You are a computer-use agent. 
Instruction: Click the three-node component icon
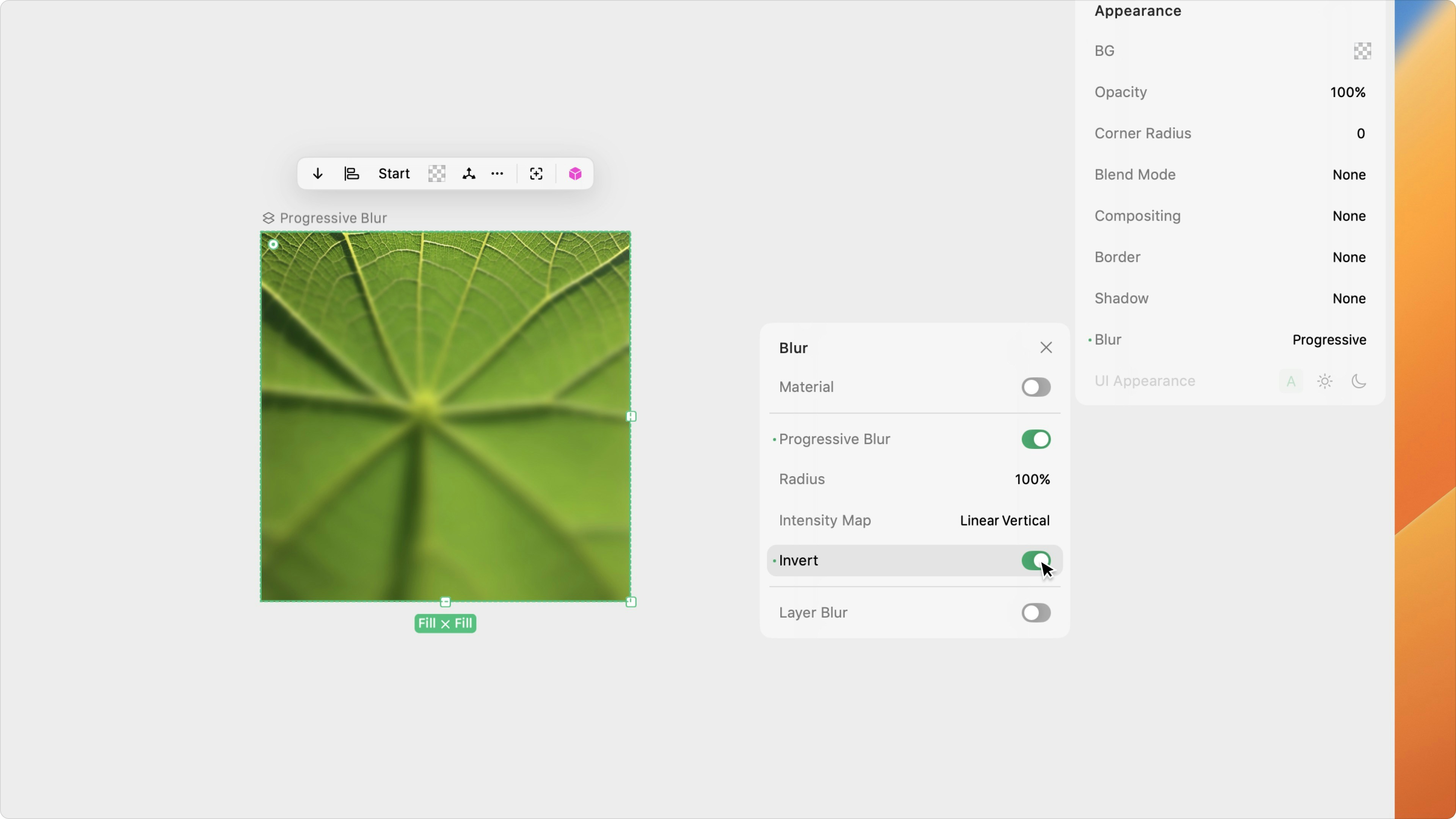tap(469, 174)
